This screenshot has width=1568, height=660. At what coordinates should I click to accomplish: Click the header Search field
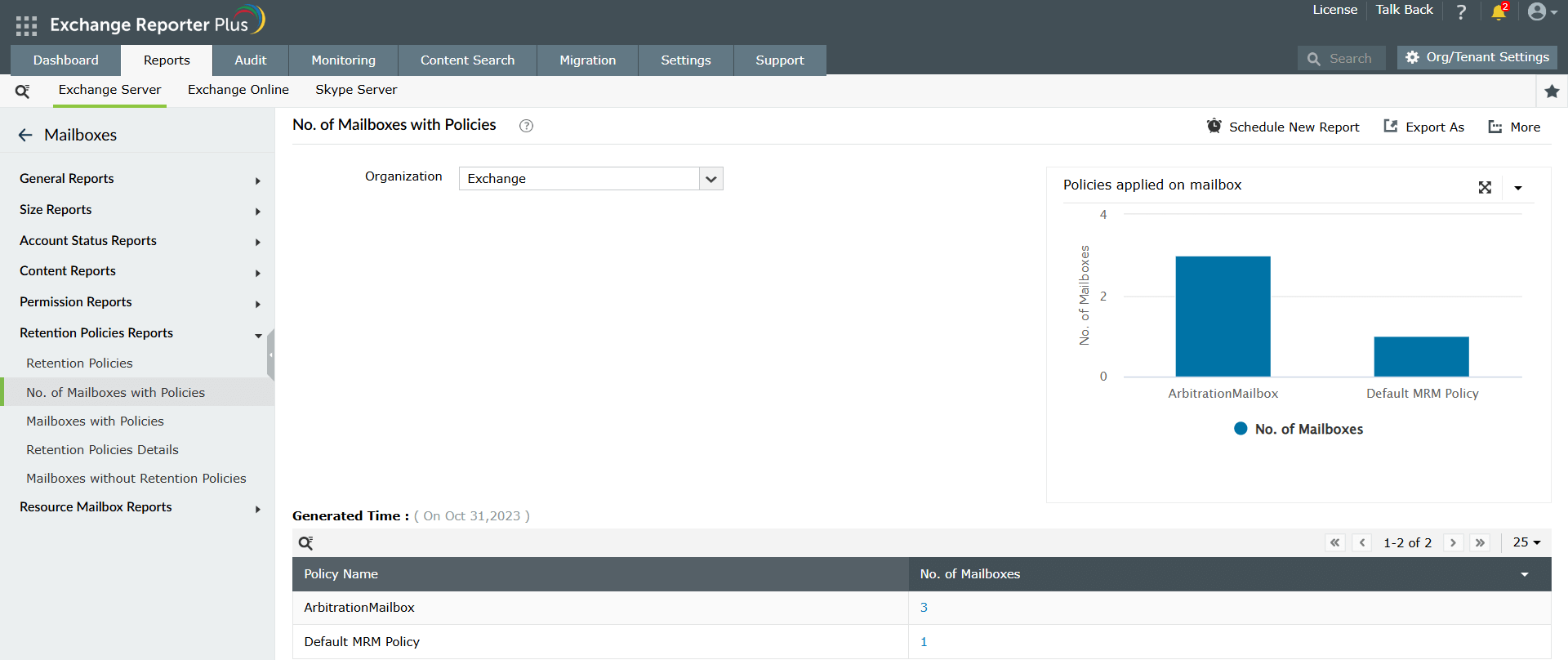tap(1341, 58)
